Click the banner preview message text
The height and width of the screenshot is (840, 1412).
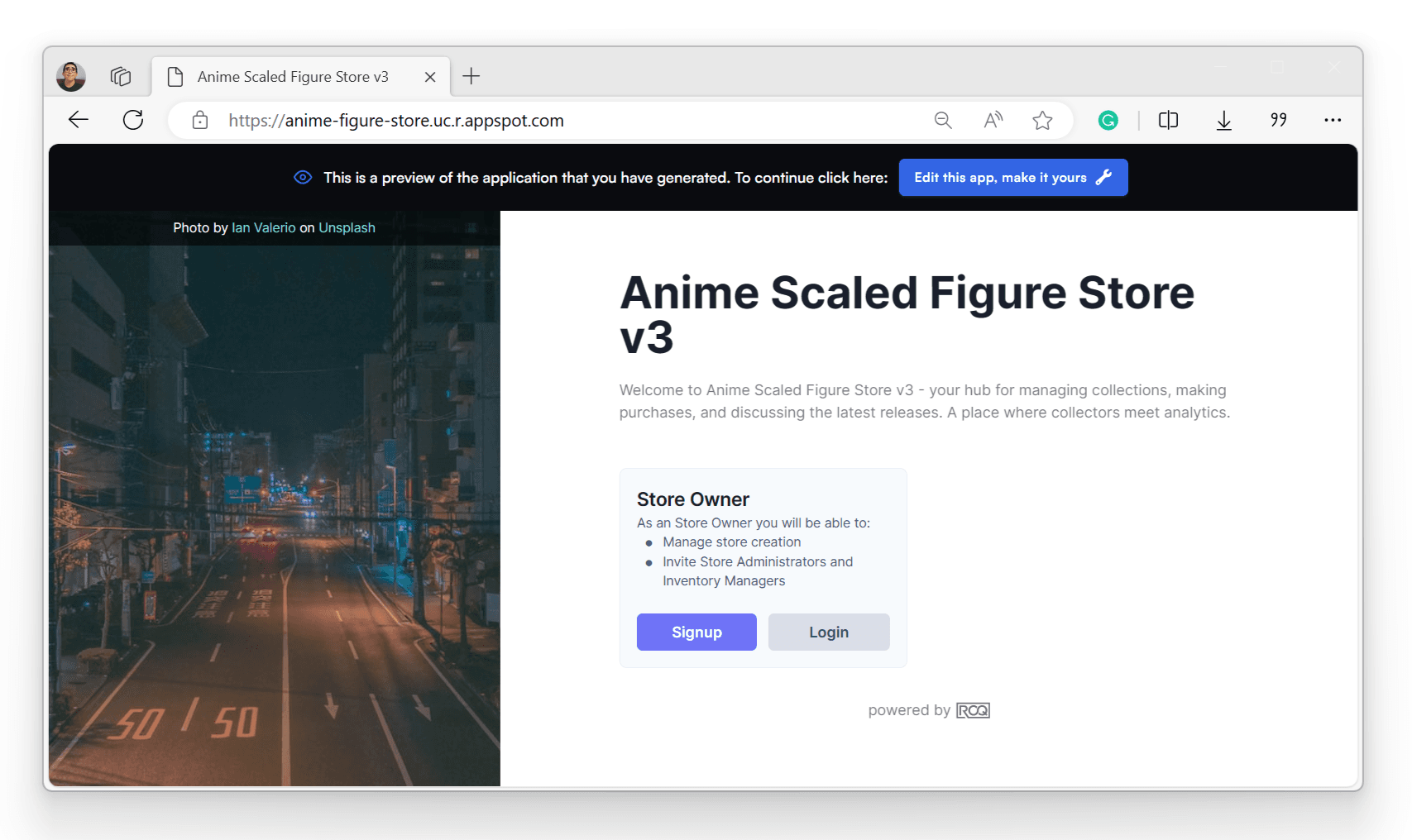pos(605,178)
